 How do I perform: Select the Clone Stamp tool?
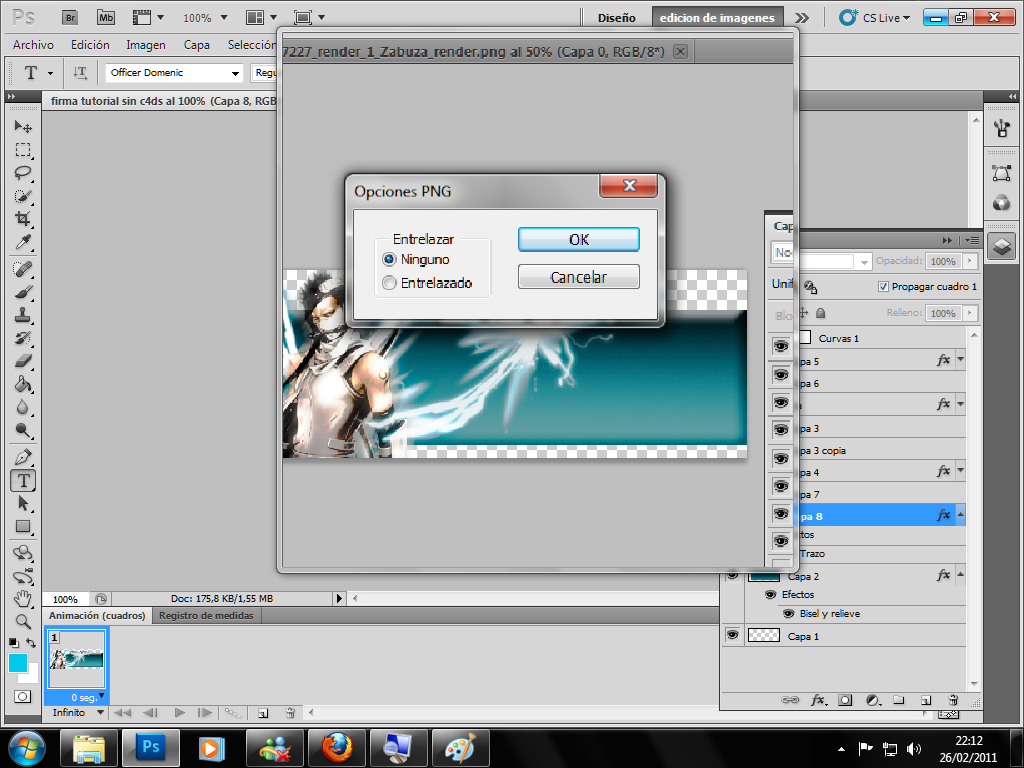[23, 315]
